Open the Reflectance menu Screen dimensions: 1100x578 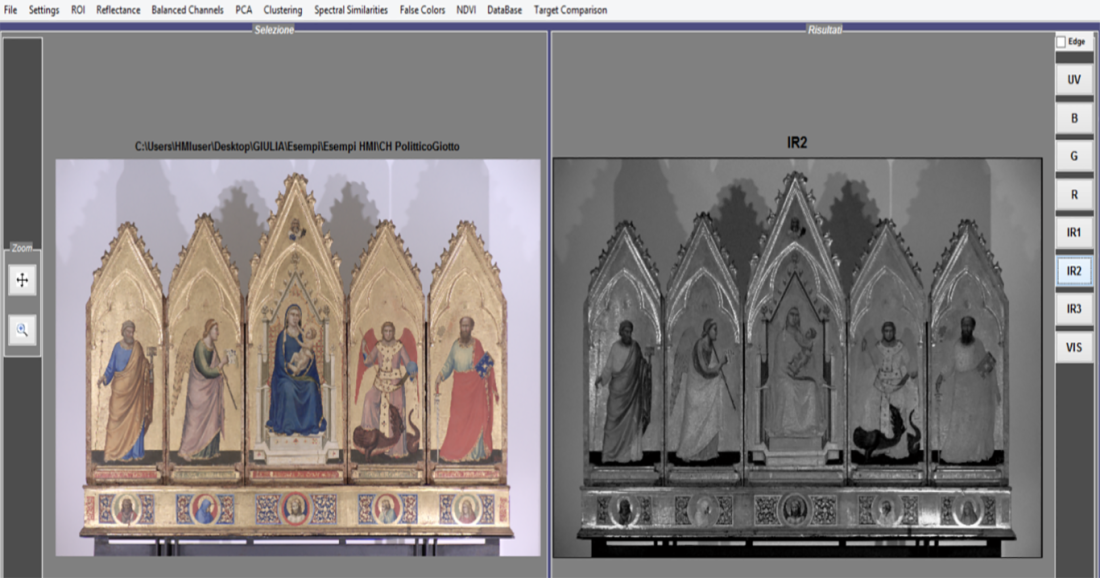[x=118, y=10]
